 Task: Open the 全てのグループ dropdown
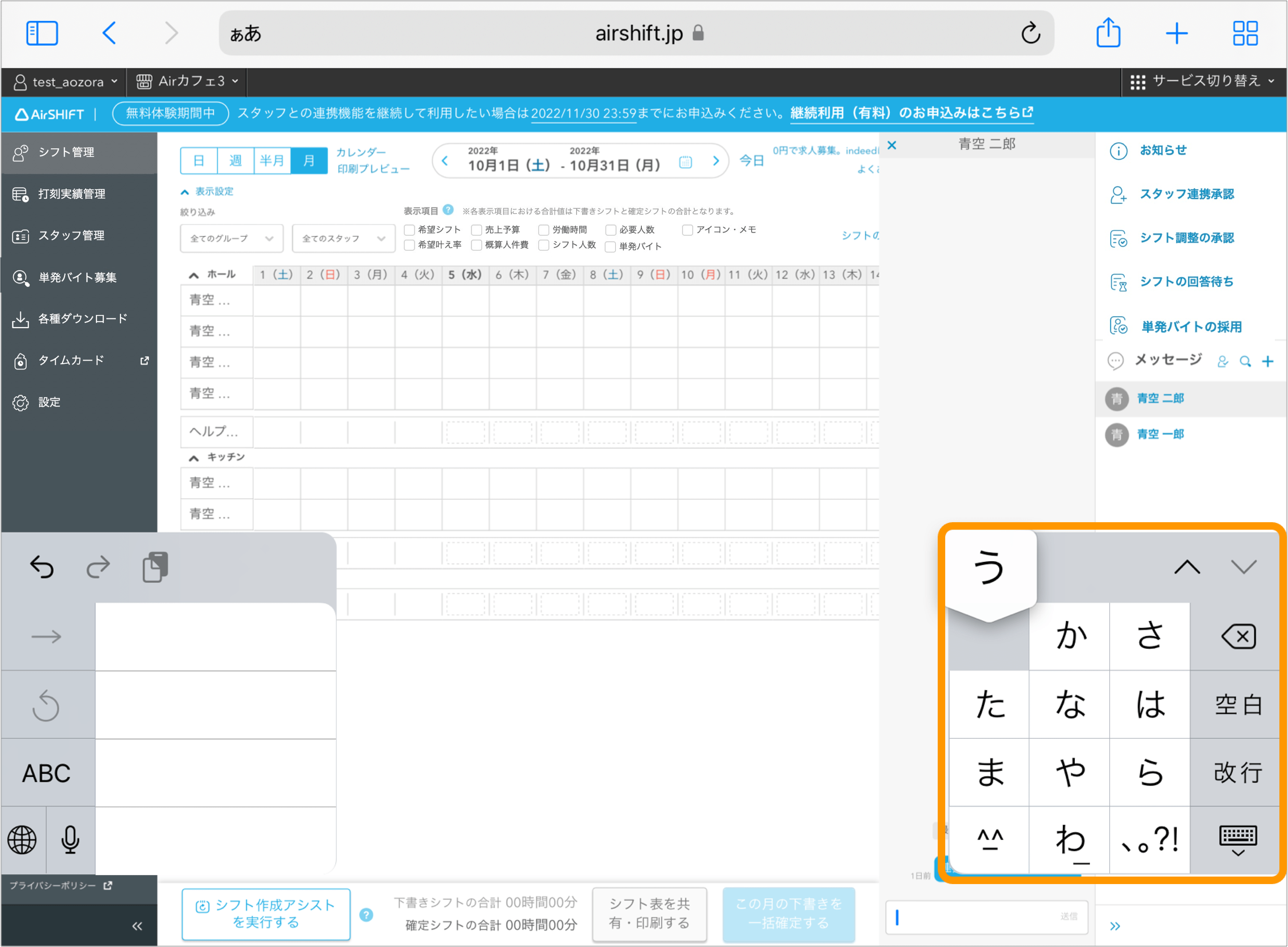231,239
